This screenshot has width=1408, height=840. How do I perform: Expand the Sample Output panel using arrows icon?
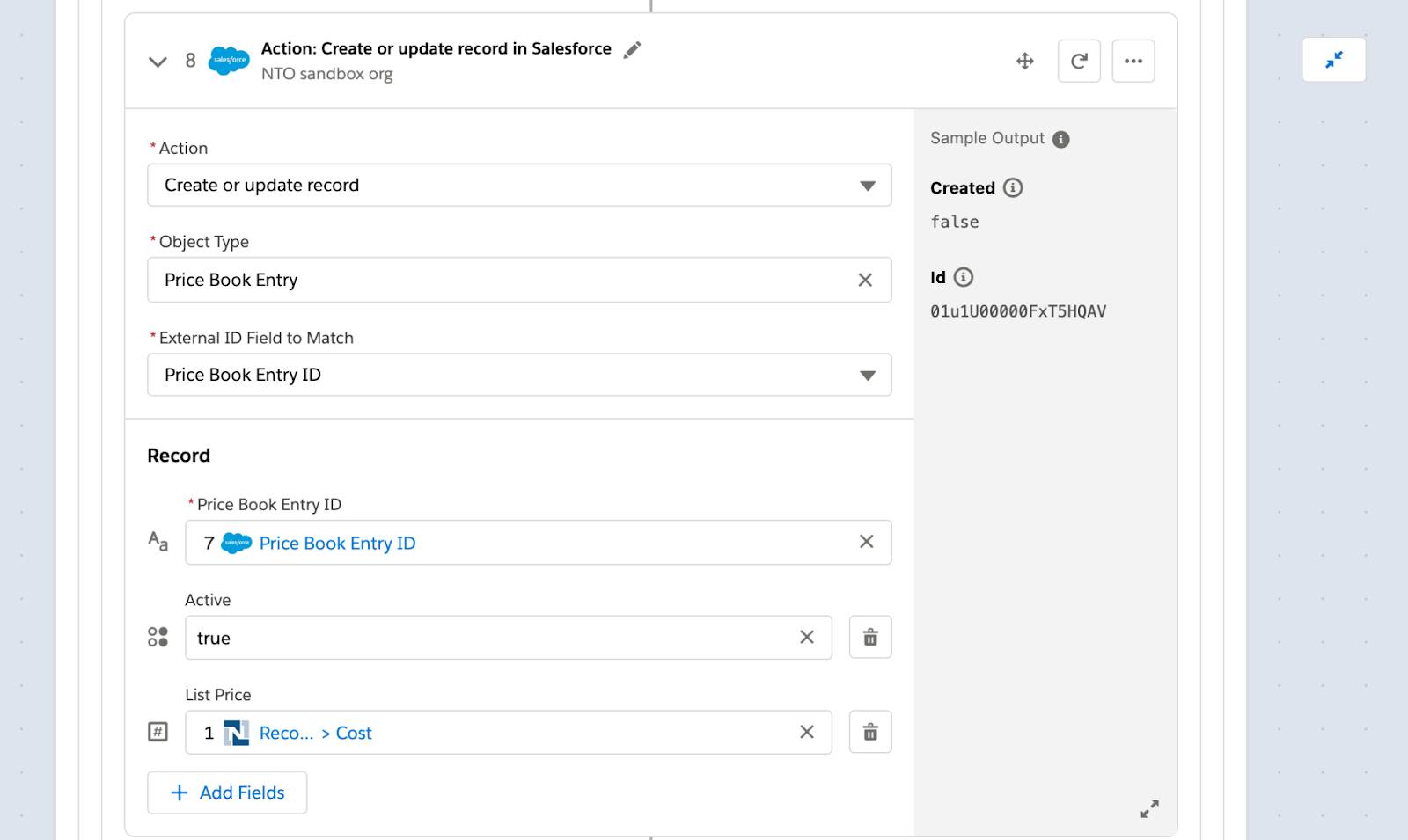1149,809
